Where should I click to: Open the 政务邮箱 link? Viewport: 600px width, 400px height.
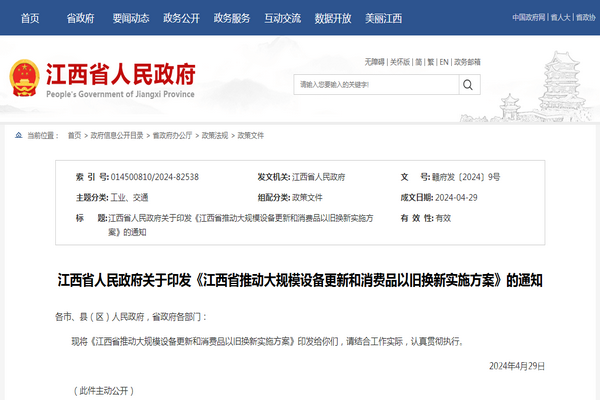coord(467,61)
